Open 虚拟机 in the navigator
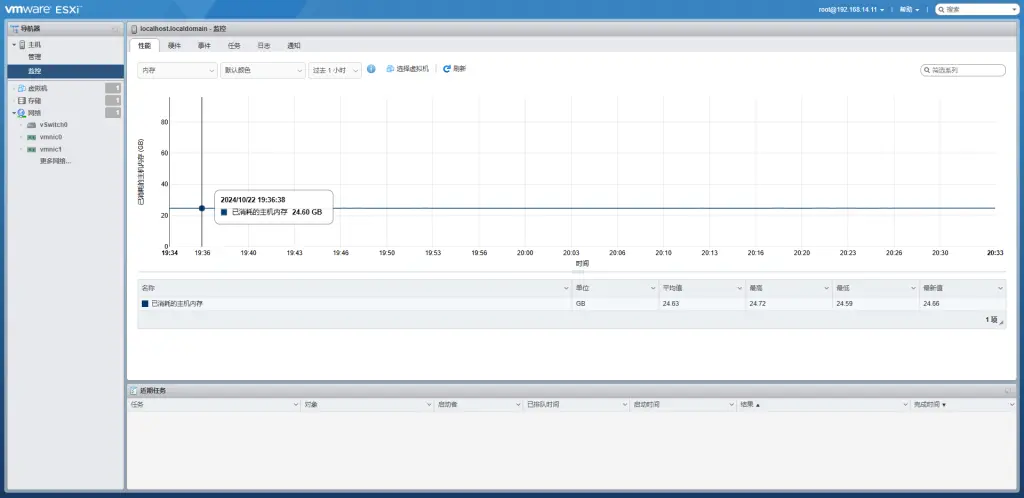This screenshot has width=1024, height=498. pyautogui.click(x=38, y=88)
